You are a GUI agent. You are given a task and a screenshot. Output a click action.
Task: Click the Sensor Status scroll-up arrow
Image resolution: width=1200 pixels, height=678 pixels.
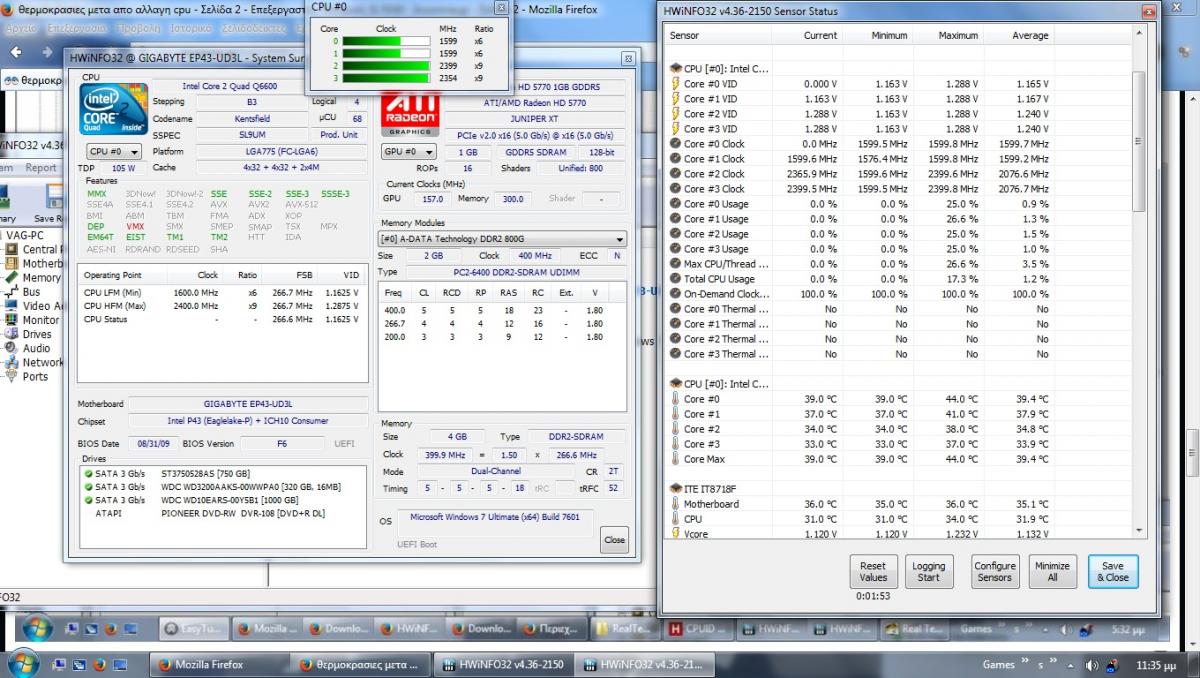tap(1138, 35)
